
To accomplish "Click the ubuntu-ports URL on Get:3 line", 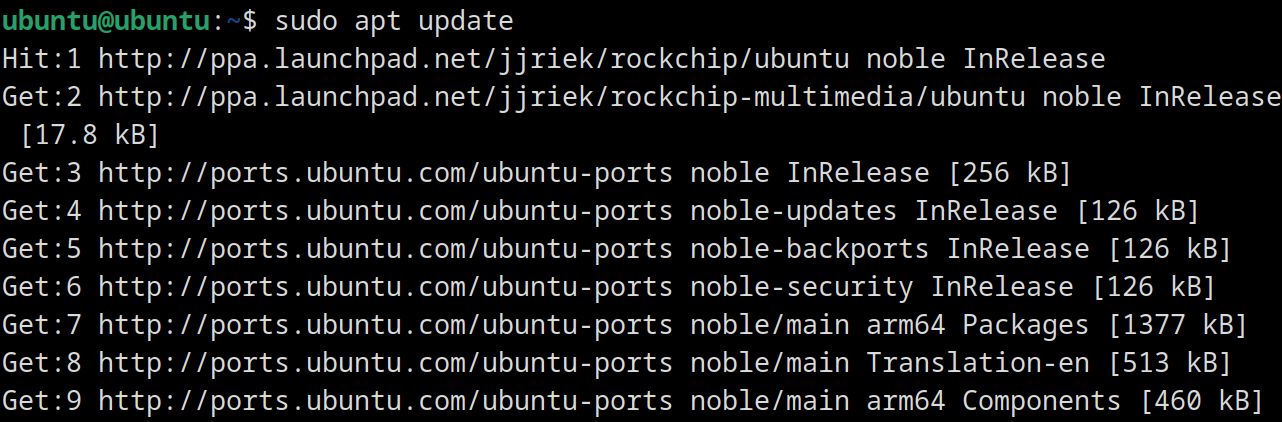I will coord(386,173).
